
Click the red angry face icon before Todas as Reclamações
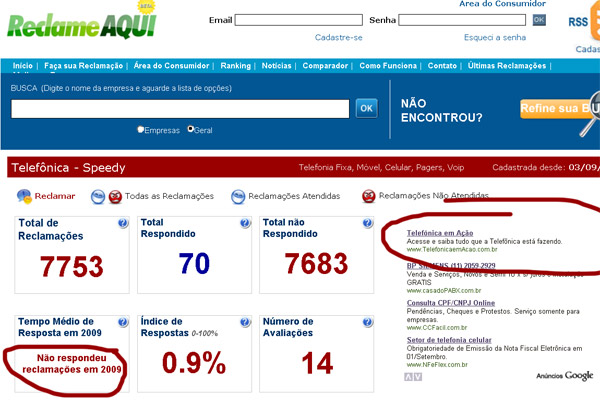(115, 197)
